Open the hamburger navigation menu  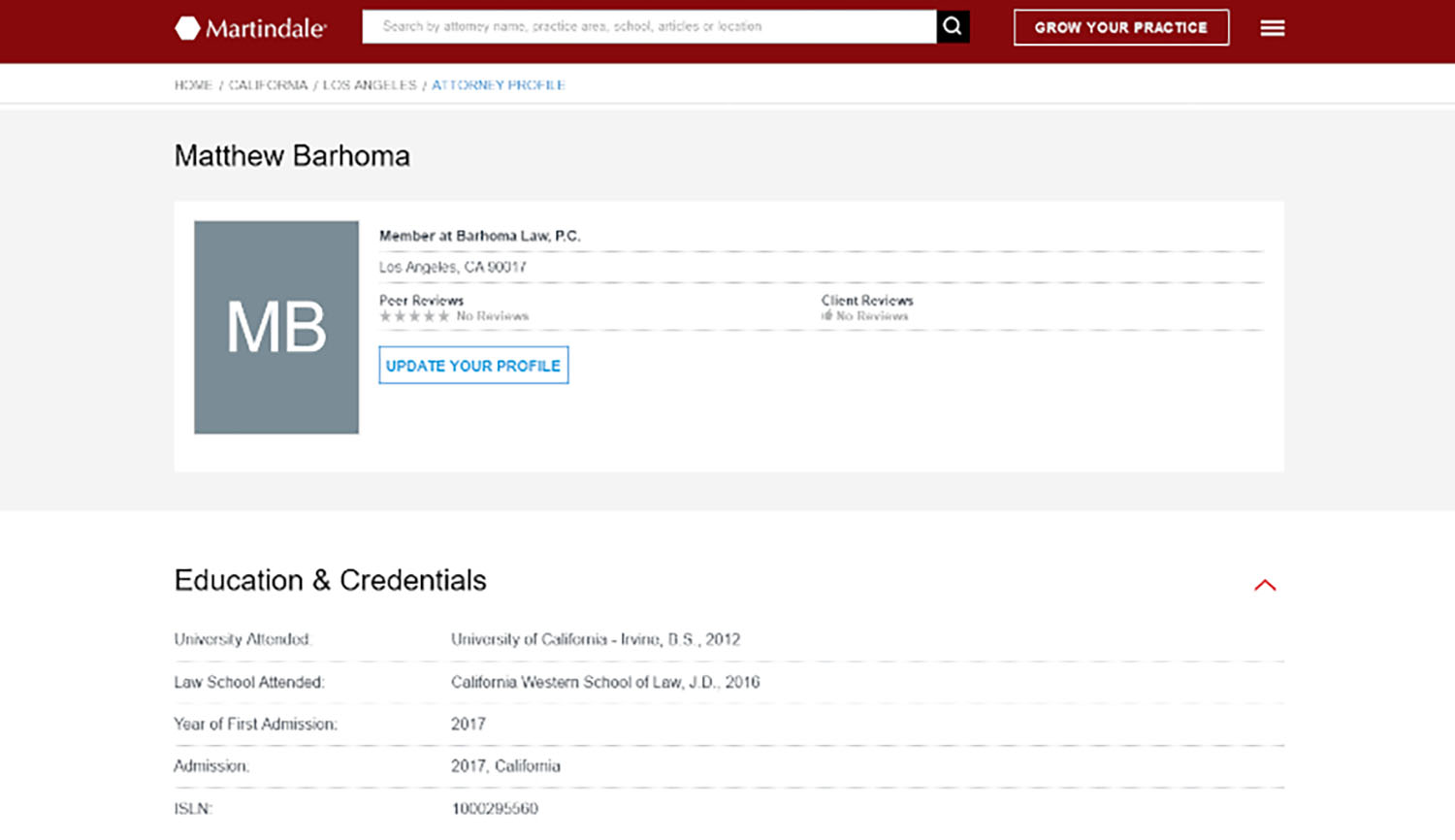tap(1272, 27)
